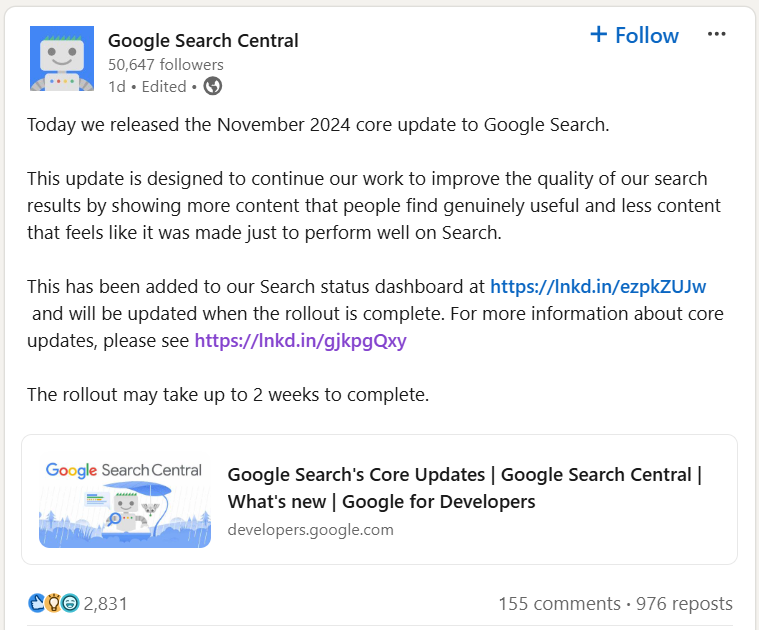
Task: Click the blue thumbs-up Like reaction icon
Action: [x=37, y=604]
